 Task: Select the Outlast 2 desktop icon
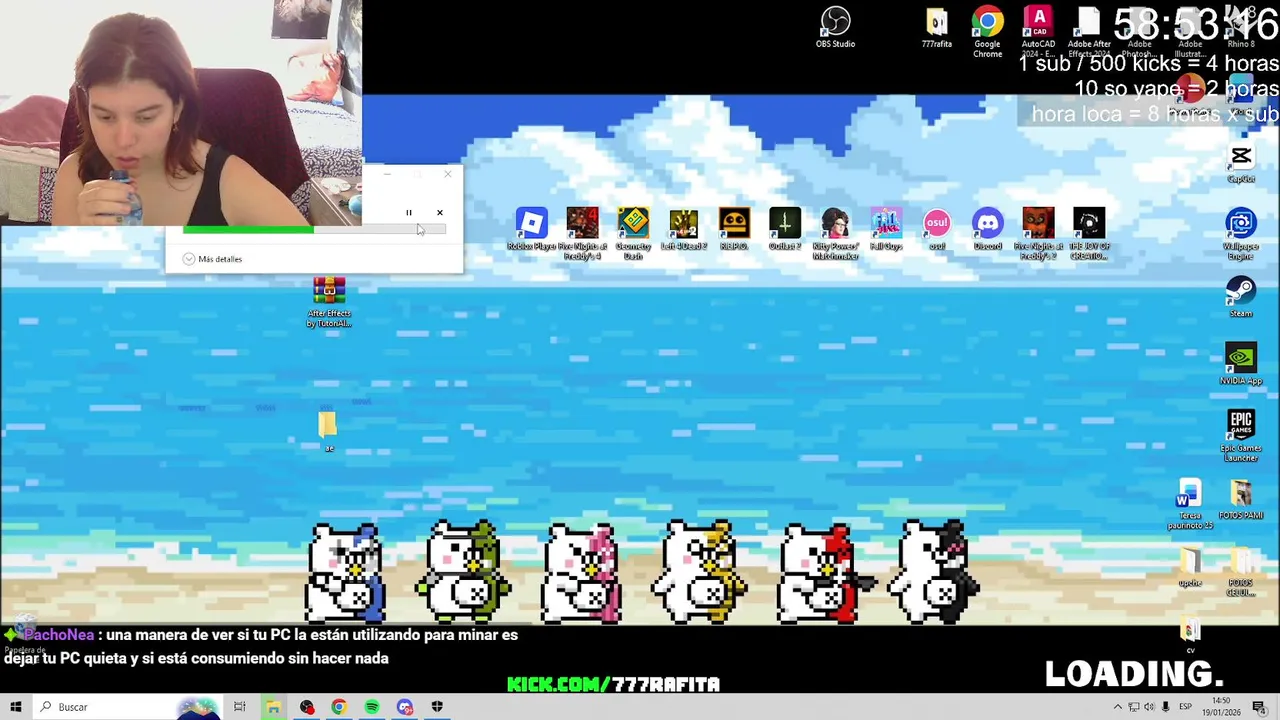click(x=785, y=229)
